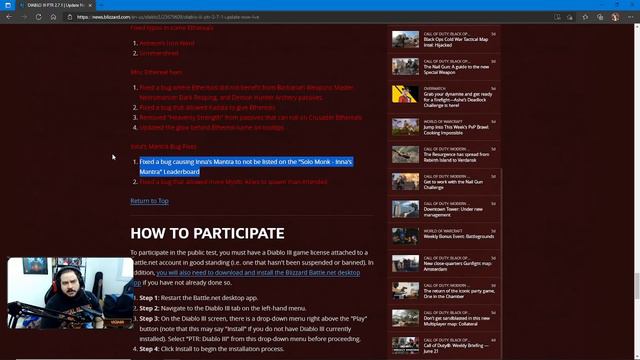Screen dimensions: 640x360
Task: Select the Diablo III PTR 2.7.1 tab
Action: (55, 5)
